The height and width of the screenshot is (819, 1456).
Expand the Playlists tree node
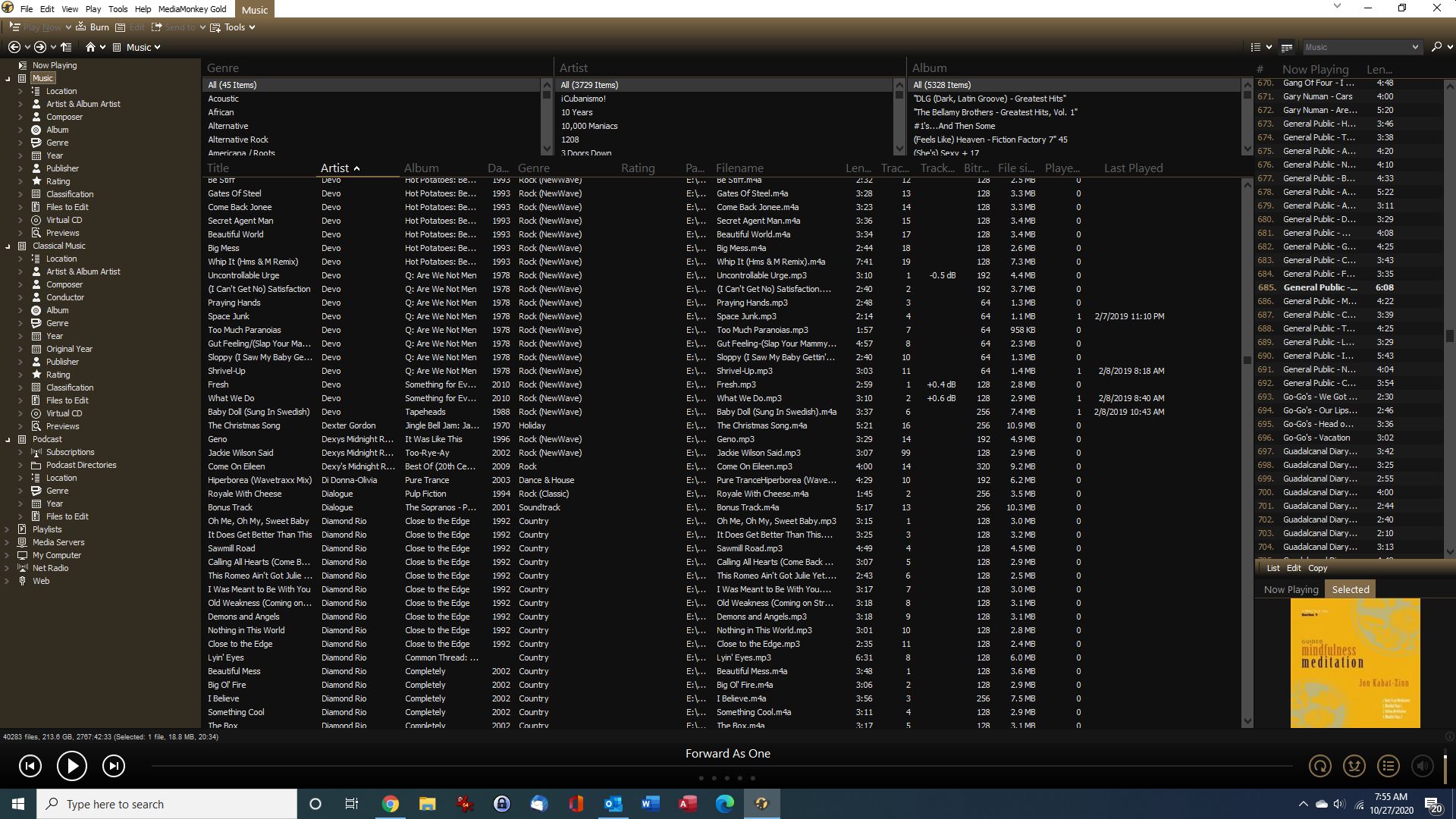[x=8, y=529]
